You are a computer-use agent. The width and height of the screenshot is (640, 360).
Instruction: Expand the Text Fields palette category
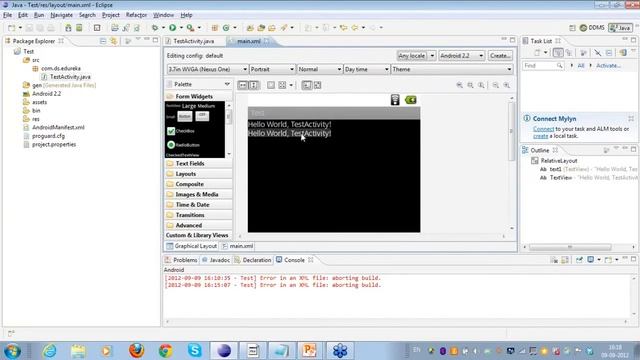click(x=198, y=163)
